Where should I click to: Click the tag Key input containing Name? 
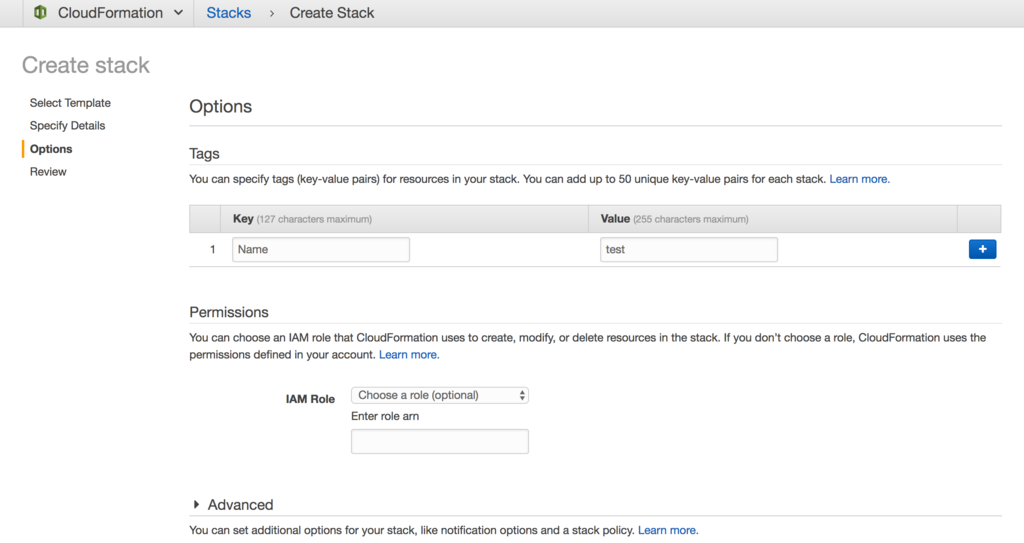321,250
